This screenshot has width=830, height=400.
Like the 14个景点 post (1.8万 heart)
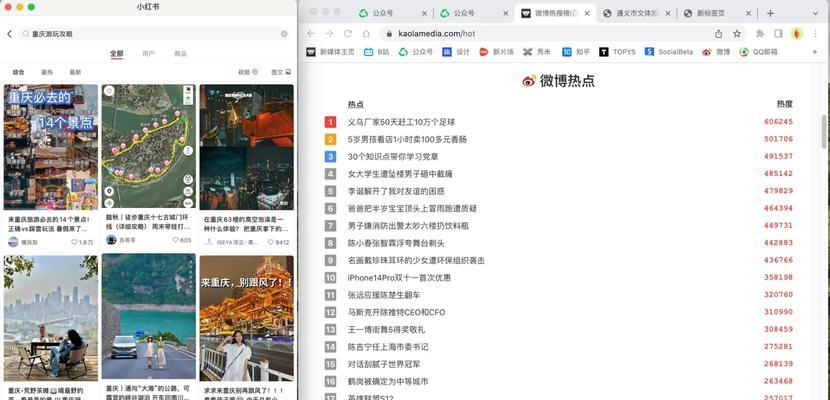[x=74, y=242]
